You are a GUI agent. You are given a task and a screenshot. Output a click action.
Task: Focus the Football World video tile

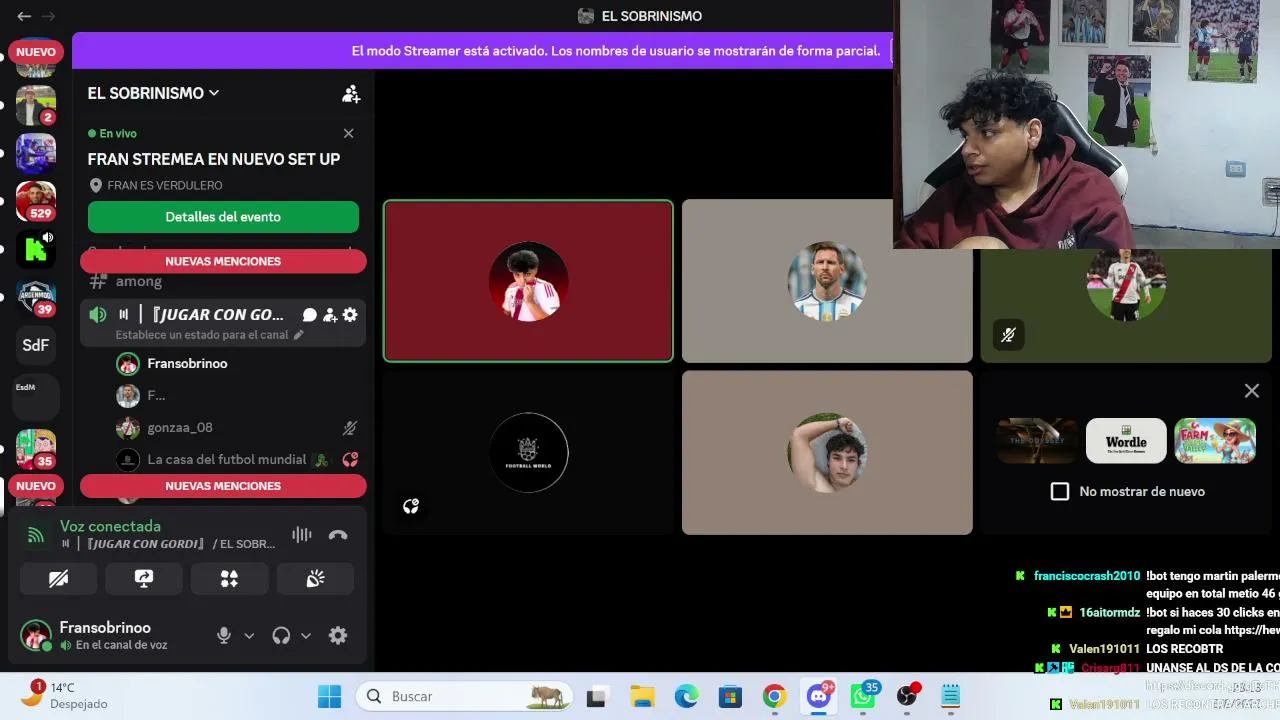(528, 453)
